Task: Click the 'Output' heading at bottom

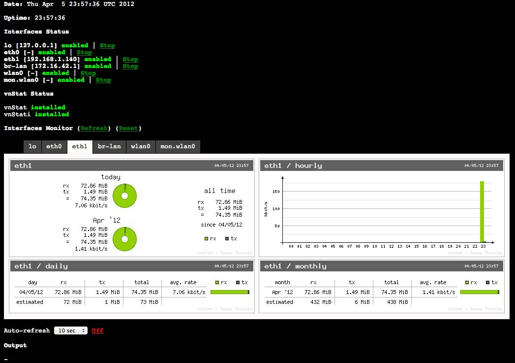Action: pos(15,345)
